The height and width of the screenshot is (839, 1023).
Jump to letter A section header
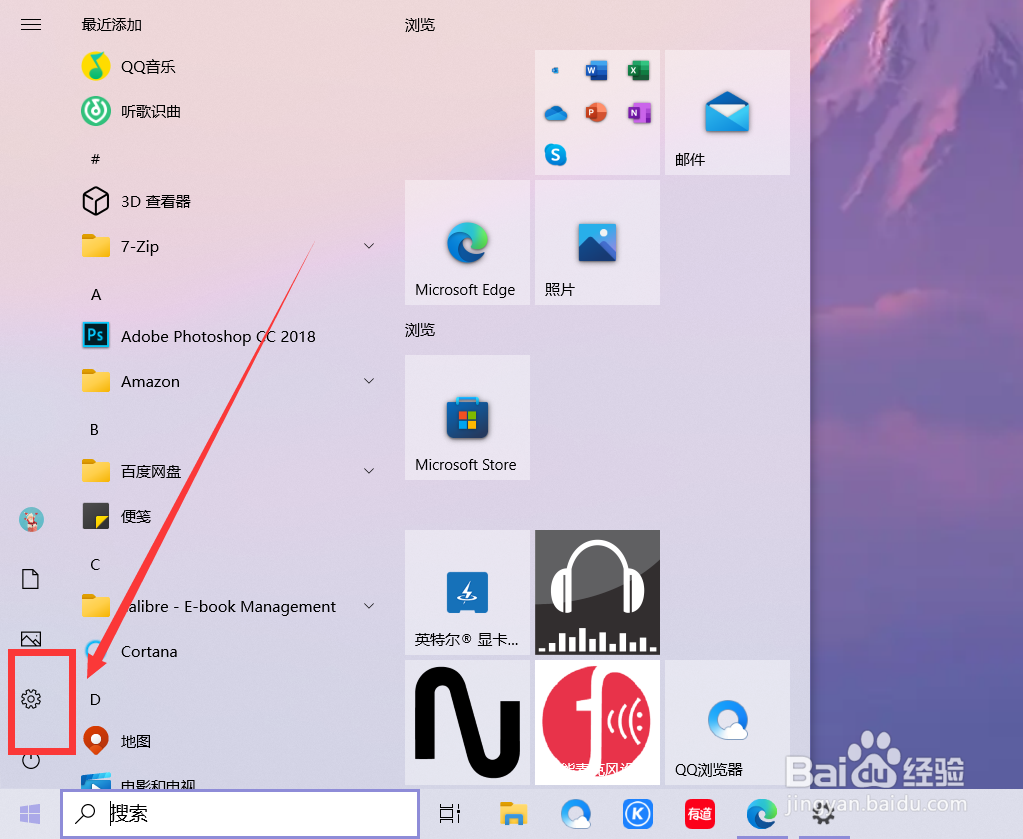[96, 295]
